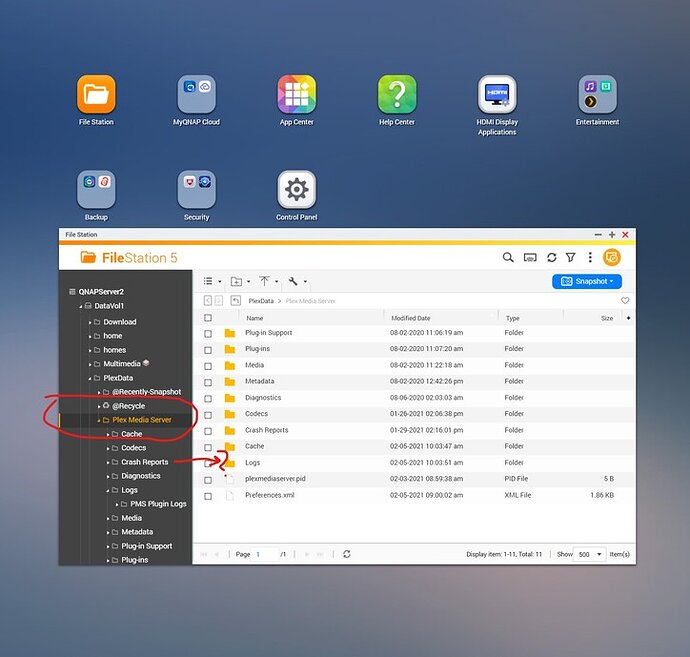Go forward with the breadcrumb forward arrow

click(219, 301)
